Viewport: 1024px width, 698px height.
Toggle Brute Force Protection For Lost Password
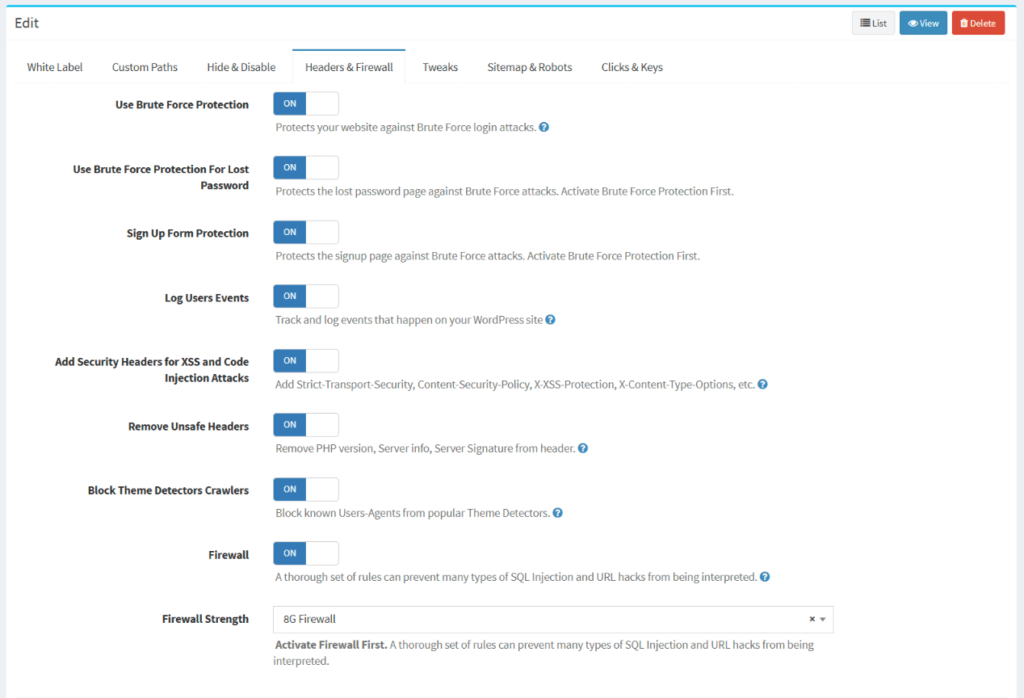[306, 168]
